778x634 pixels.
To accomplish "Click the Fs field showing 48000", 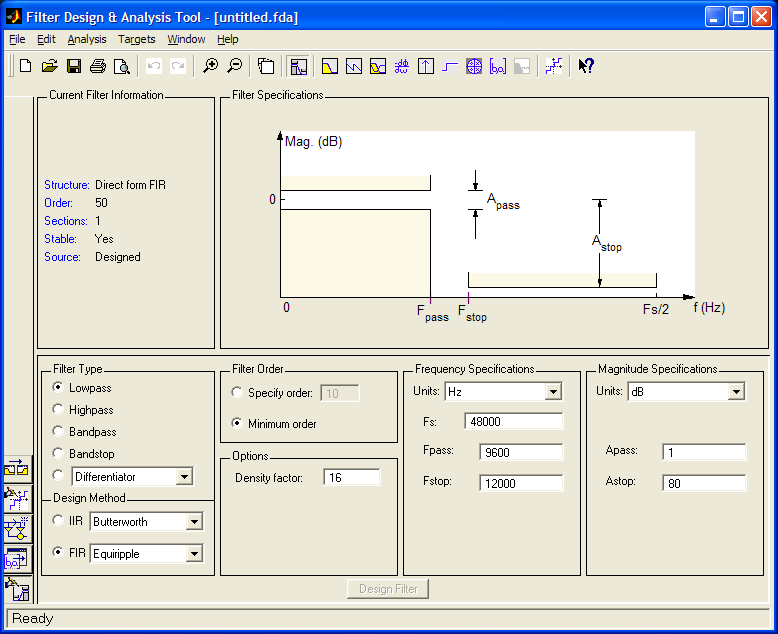I will pos(514,422).
